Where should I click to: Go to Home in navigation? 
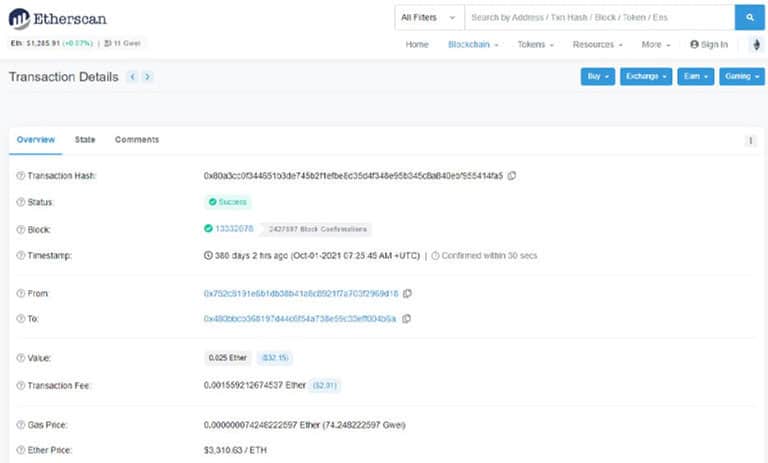[x=417, y=45]
